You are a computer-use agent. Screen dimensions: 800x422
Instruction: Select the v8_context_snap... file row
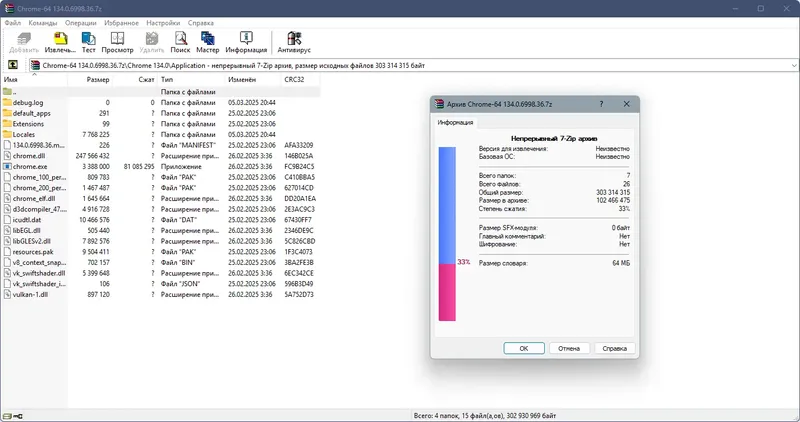pos(161,262)
